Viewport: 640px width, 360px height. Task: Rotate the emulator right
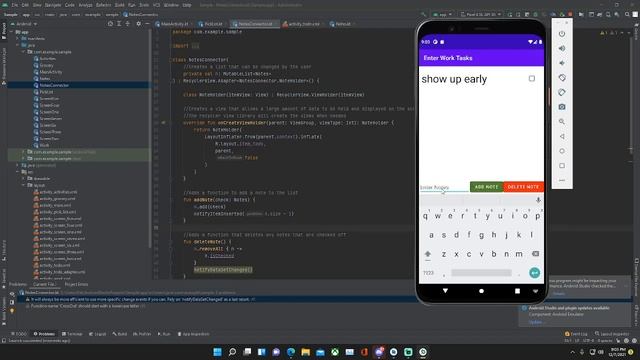562,92
